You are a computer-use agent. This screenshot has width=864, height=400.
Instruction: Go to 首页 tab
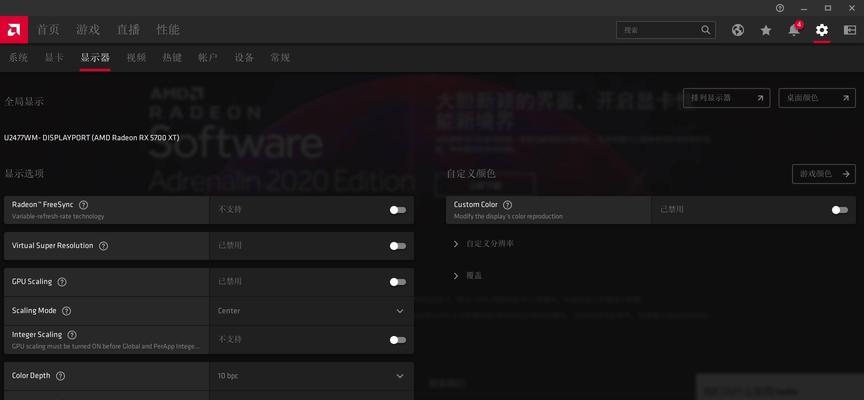[x=48, y=30]
